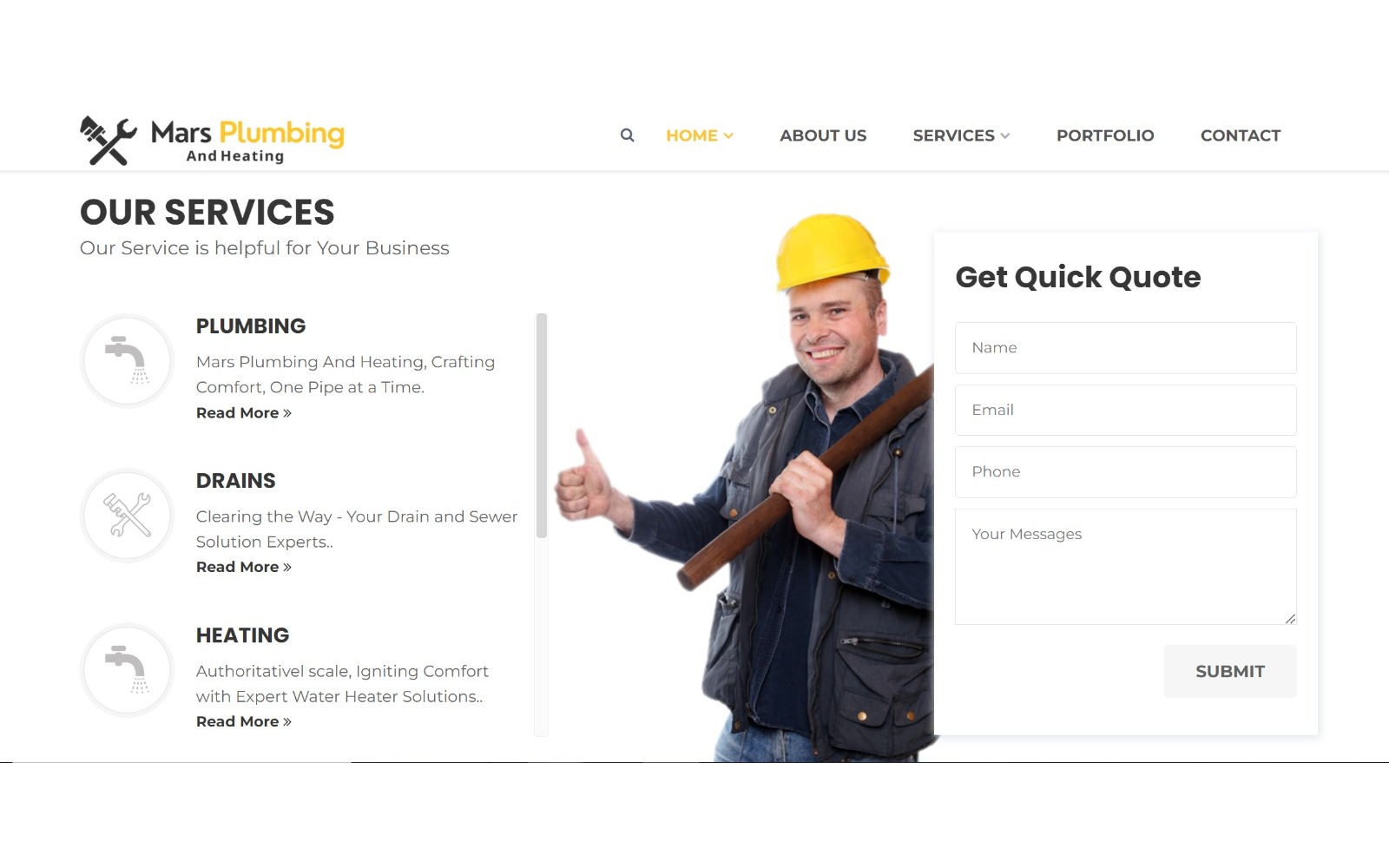Select the Heating faucet icon
This screenshot has width=1389, height=868.
pyautogui.click(x=128, y=670)
